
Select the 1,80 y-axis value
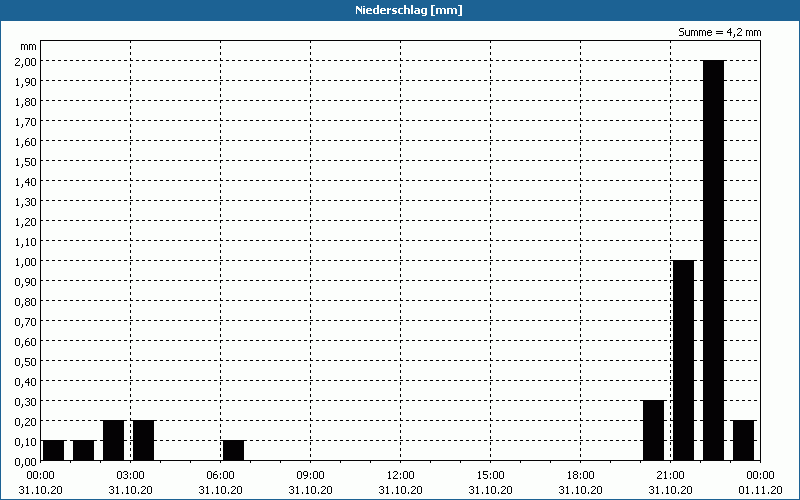tap(27, 102)
